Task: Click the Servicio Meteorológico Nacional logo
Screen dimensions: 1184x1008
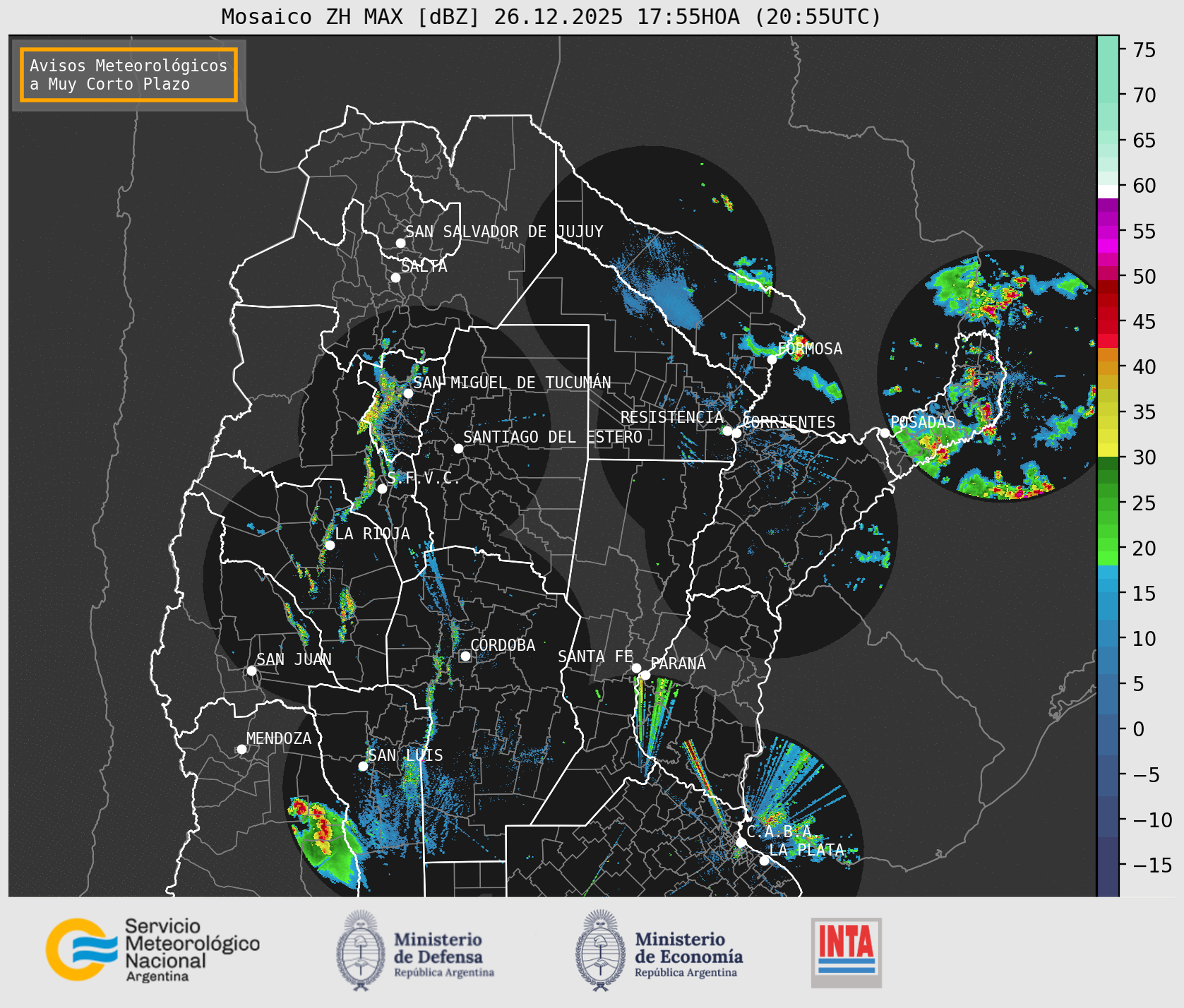Action: coord(153,949)
